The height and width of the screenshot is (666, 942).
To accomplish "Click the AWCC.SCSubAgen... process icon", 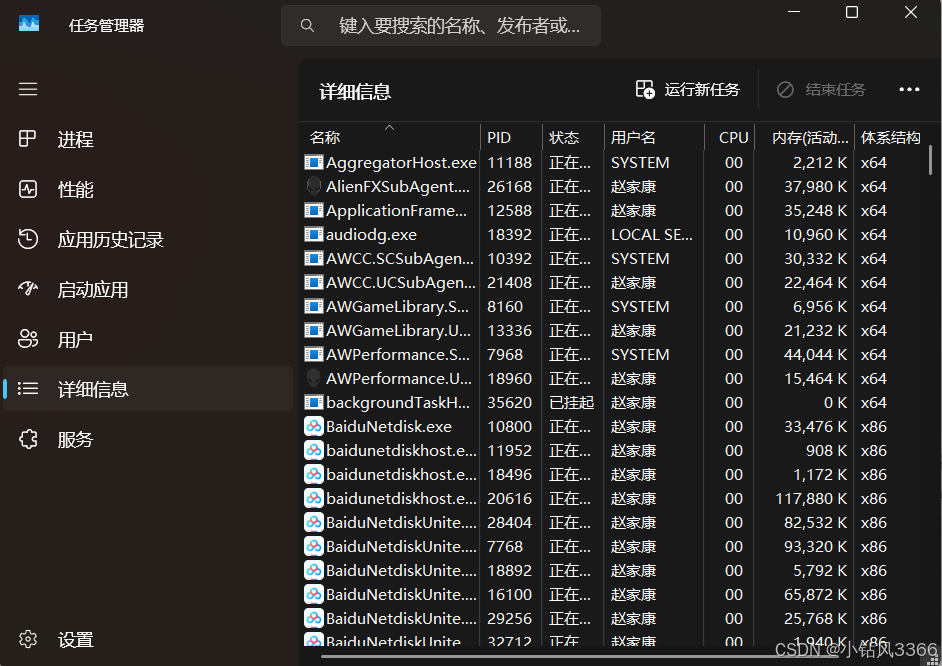I will (x=314, y=258).
